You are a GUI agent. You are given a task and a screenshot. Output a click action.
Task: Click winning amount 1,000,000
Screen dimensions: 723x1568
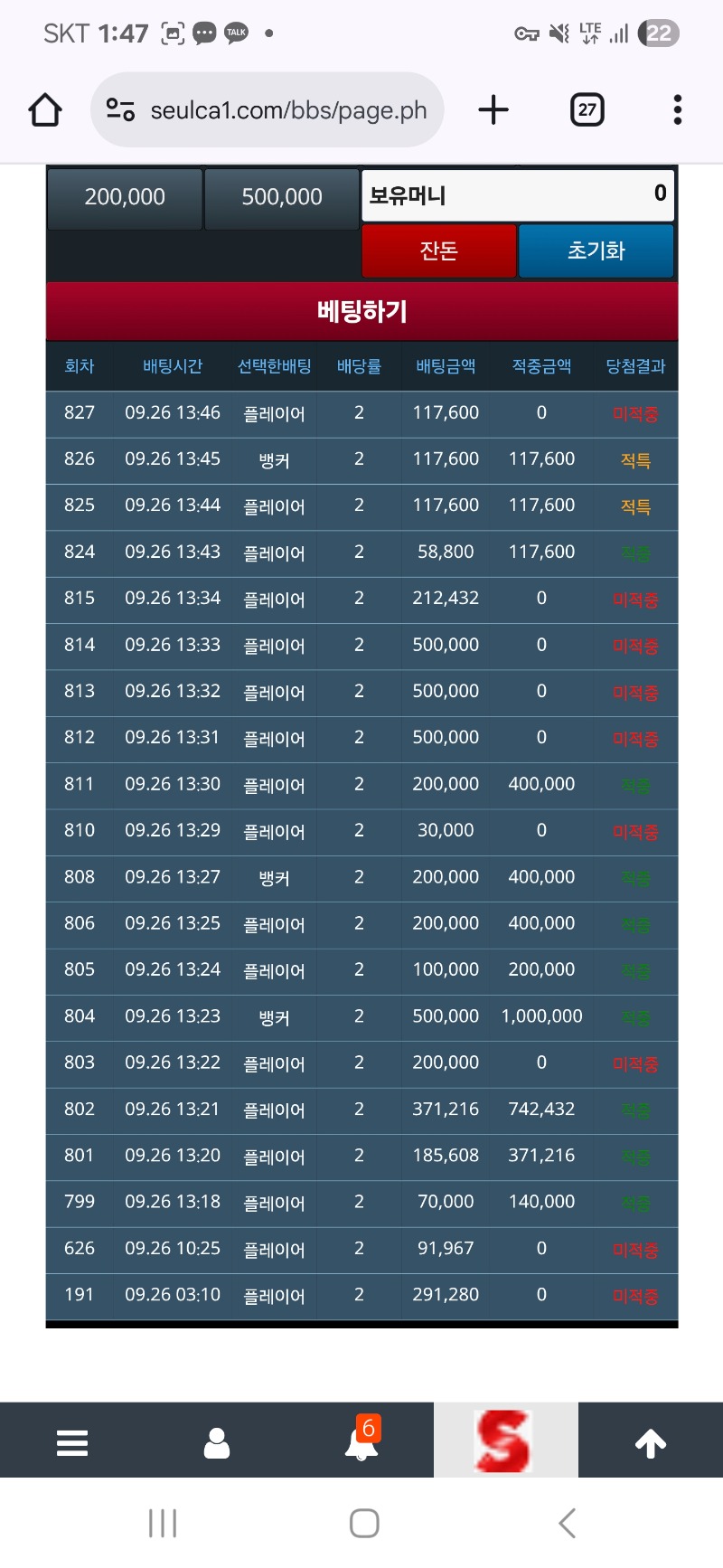pyautogui.click(x=541, y=1016)
